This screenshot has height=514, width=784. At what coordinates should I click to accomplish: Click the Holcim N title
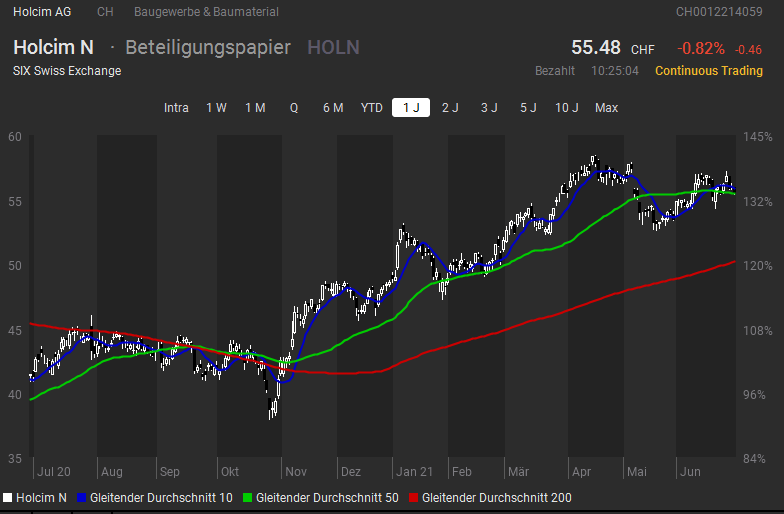click(x=54, y=48)
